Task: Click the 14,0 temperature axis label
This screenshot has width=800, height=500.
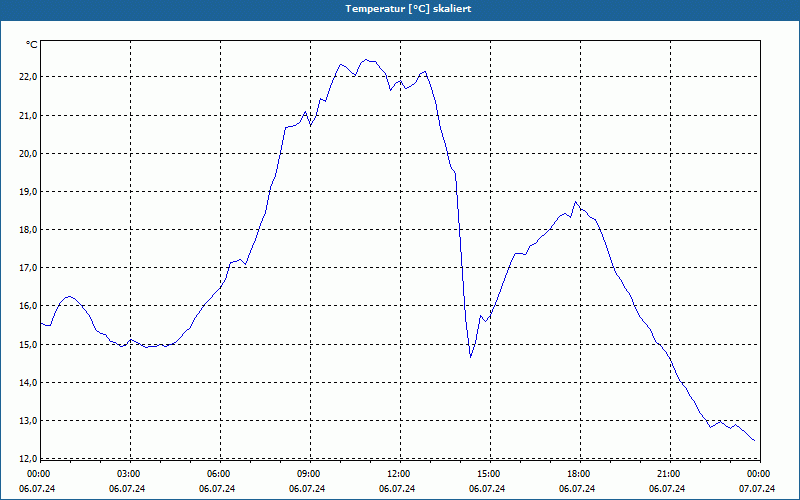Action: point(29,383)
